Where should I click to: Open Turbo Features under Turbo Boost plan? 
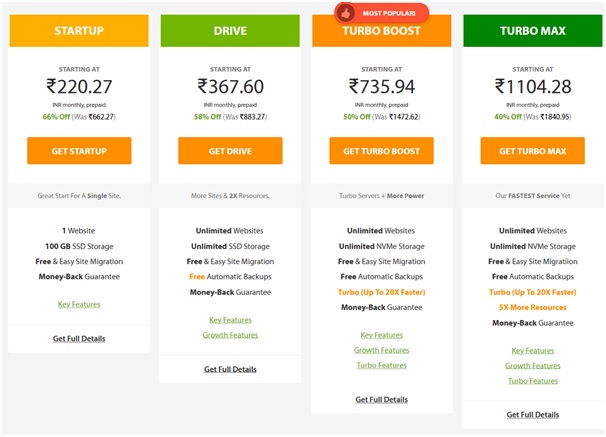[x=381, y=365]
